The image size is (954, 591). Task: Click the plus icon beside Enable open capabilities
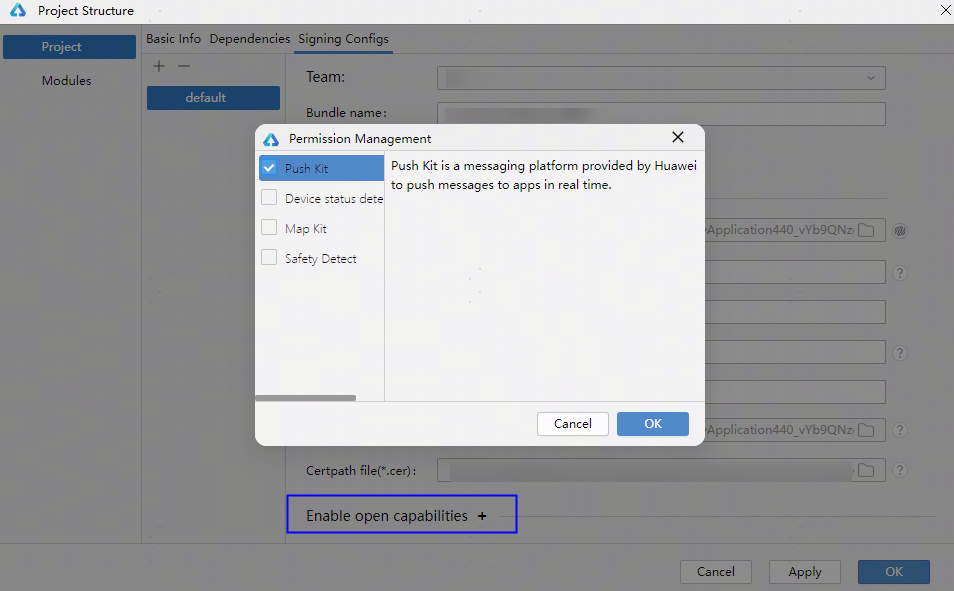tap(482, 516)
